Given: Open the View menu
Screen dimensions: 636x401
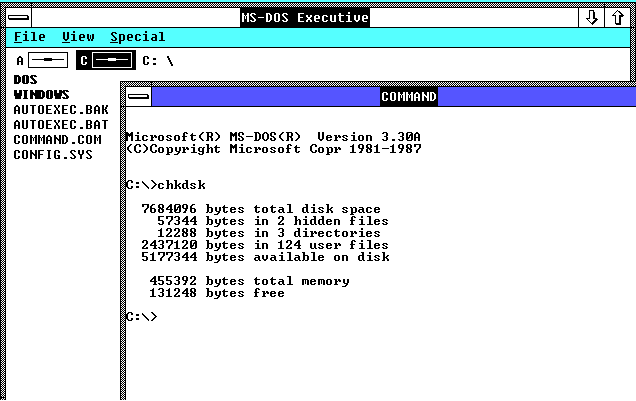Looking at the screenshot, I should pyautogui.click(x=78, y=37).
